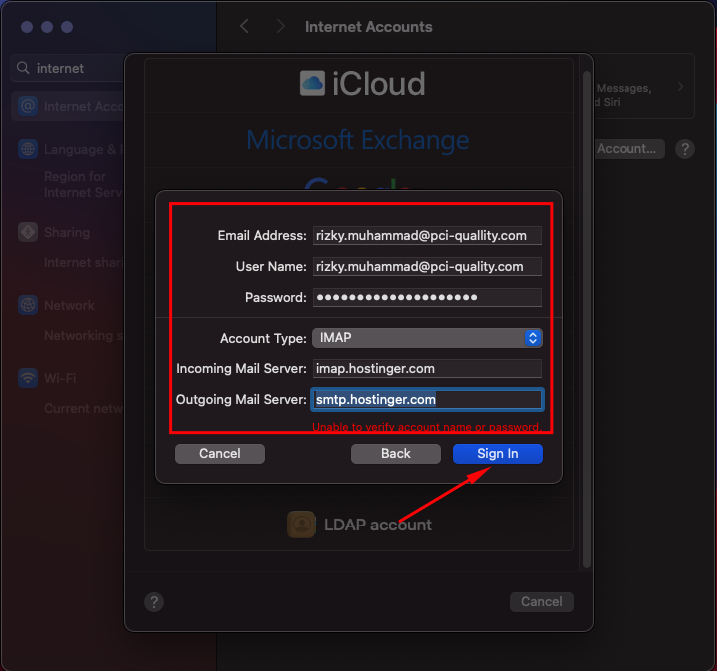This screenshot has height=671, width=717.
Task: Select Region for Internet Services result
Action: click(x=83, y=184)
